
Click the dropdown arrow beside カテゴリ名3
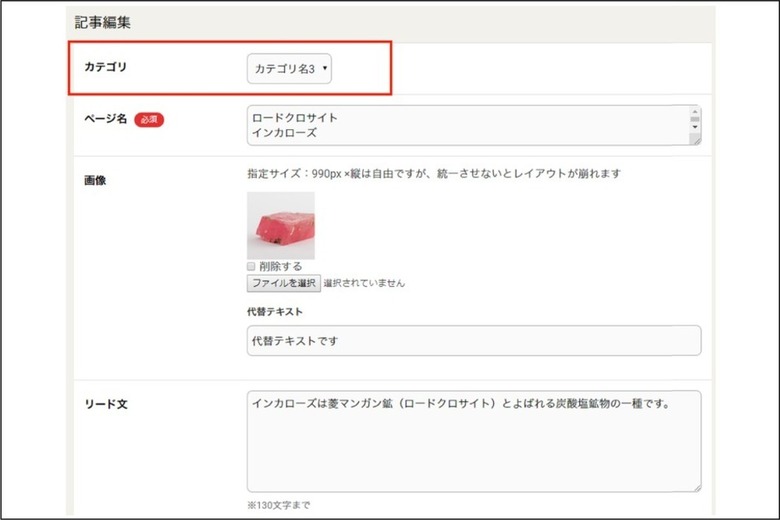coord(325,68)
